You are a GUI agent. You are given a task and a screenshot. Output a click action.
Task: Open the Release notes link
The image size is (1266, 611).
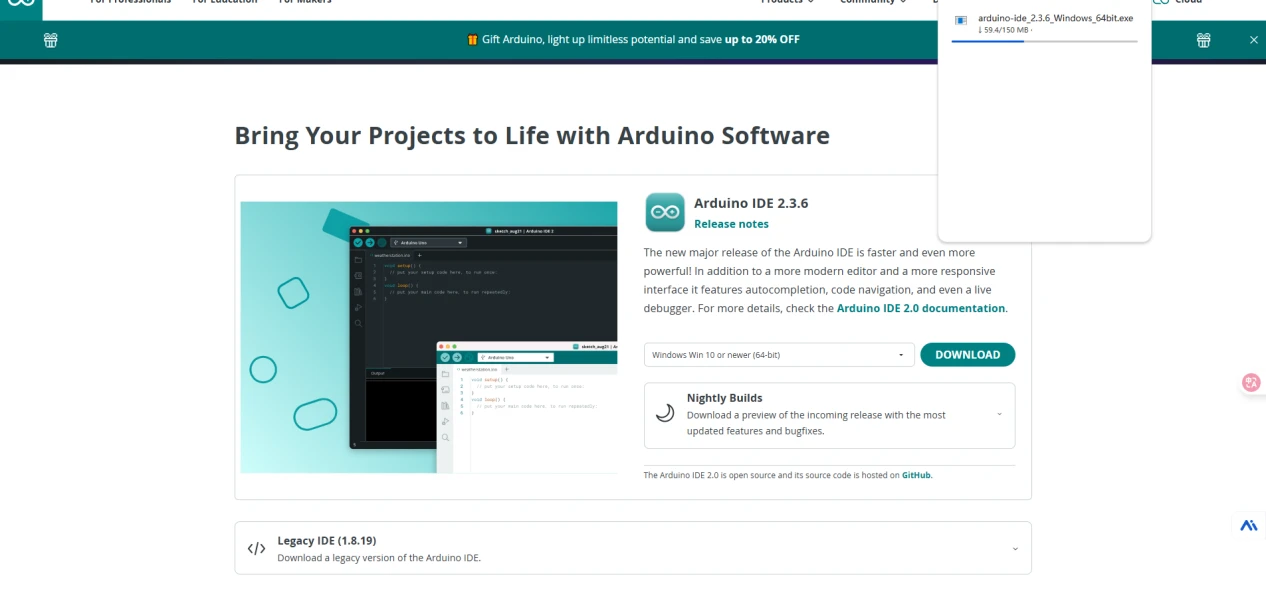pos(731,224)
